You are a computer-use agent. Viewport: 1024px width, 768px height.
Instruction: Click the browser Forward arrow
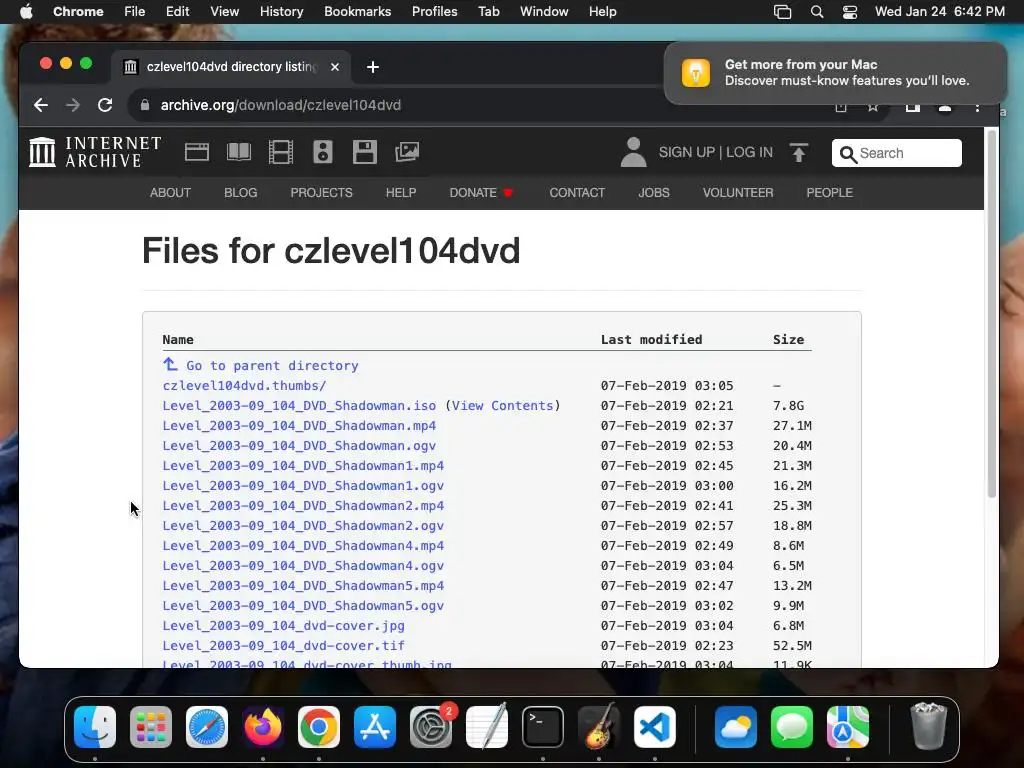[x=72, y=105]
